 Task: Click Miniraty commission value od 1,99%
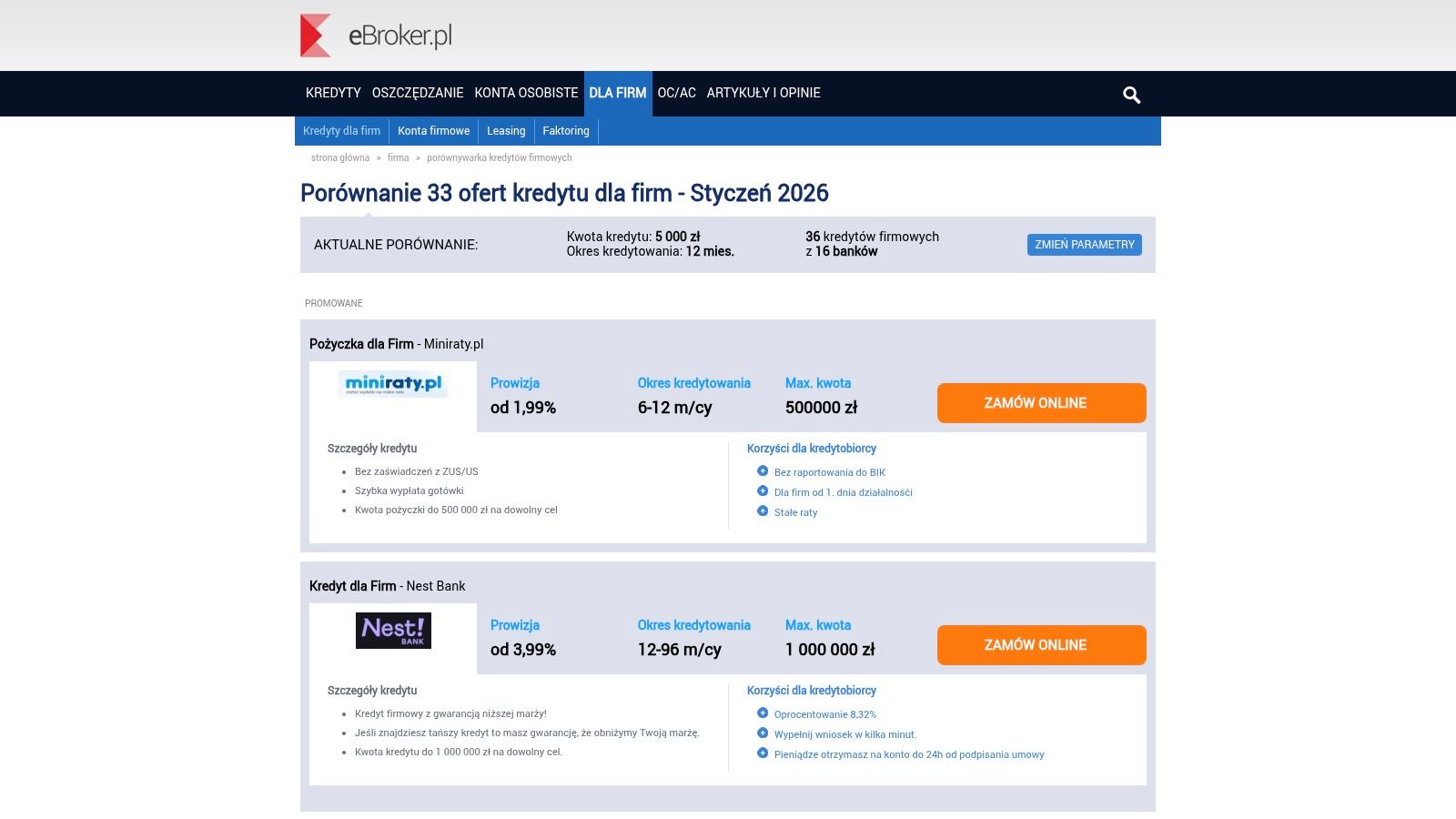tap(523, 408)
